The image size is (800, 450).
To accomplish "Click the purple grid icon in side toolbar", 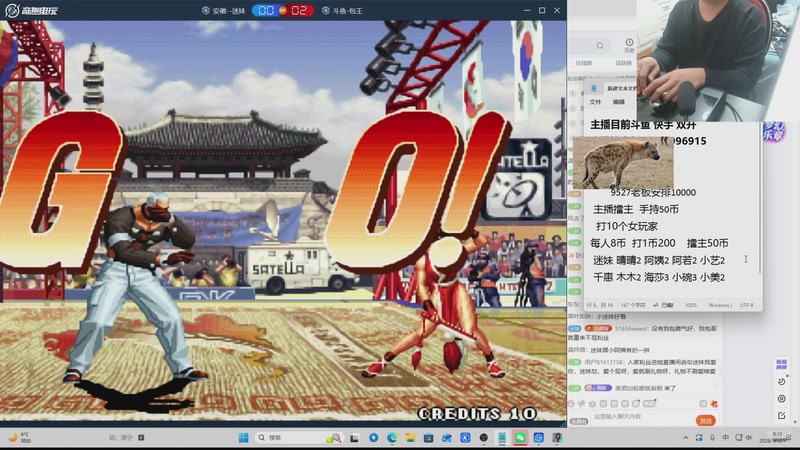I will coord(781,364).
